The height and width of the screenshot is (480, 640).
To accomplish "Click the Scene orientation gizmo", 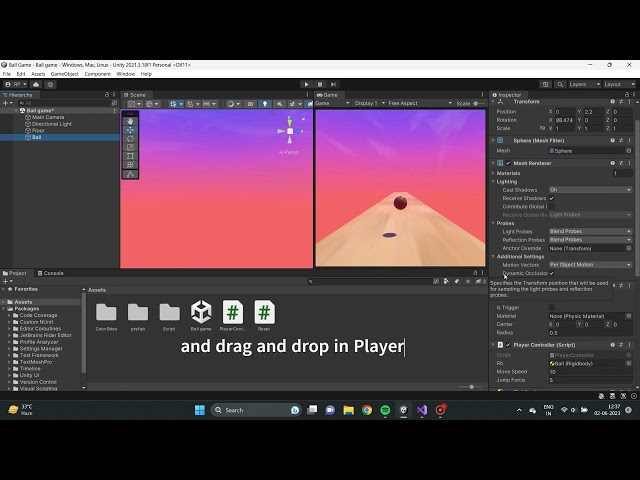I will click(x=290, y=131).
